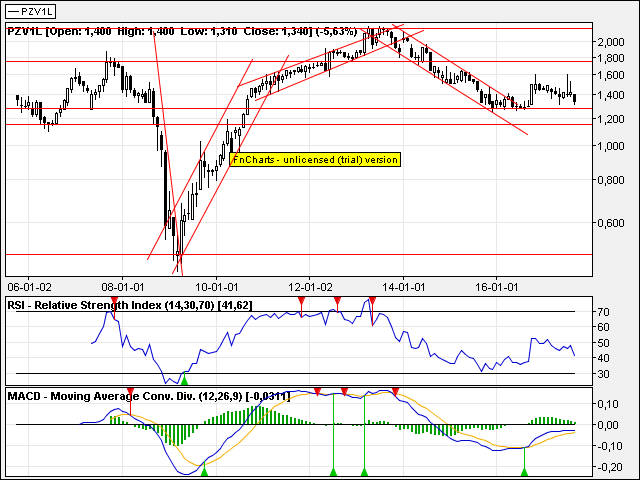Click the MACD axis value 0,10
640x480 pixels.
[x=608, y=404]
